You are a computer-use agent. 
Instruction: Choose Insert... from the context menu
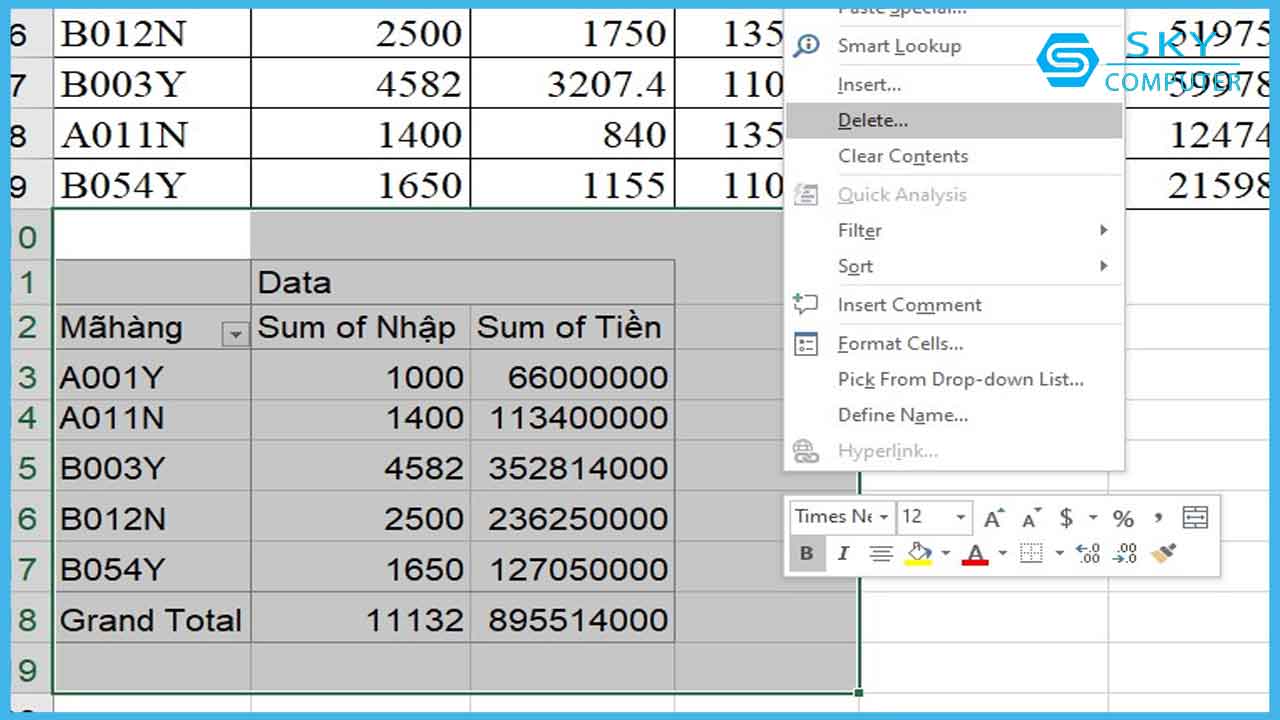[954, 85]
